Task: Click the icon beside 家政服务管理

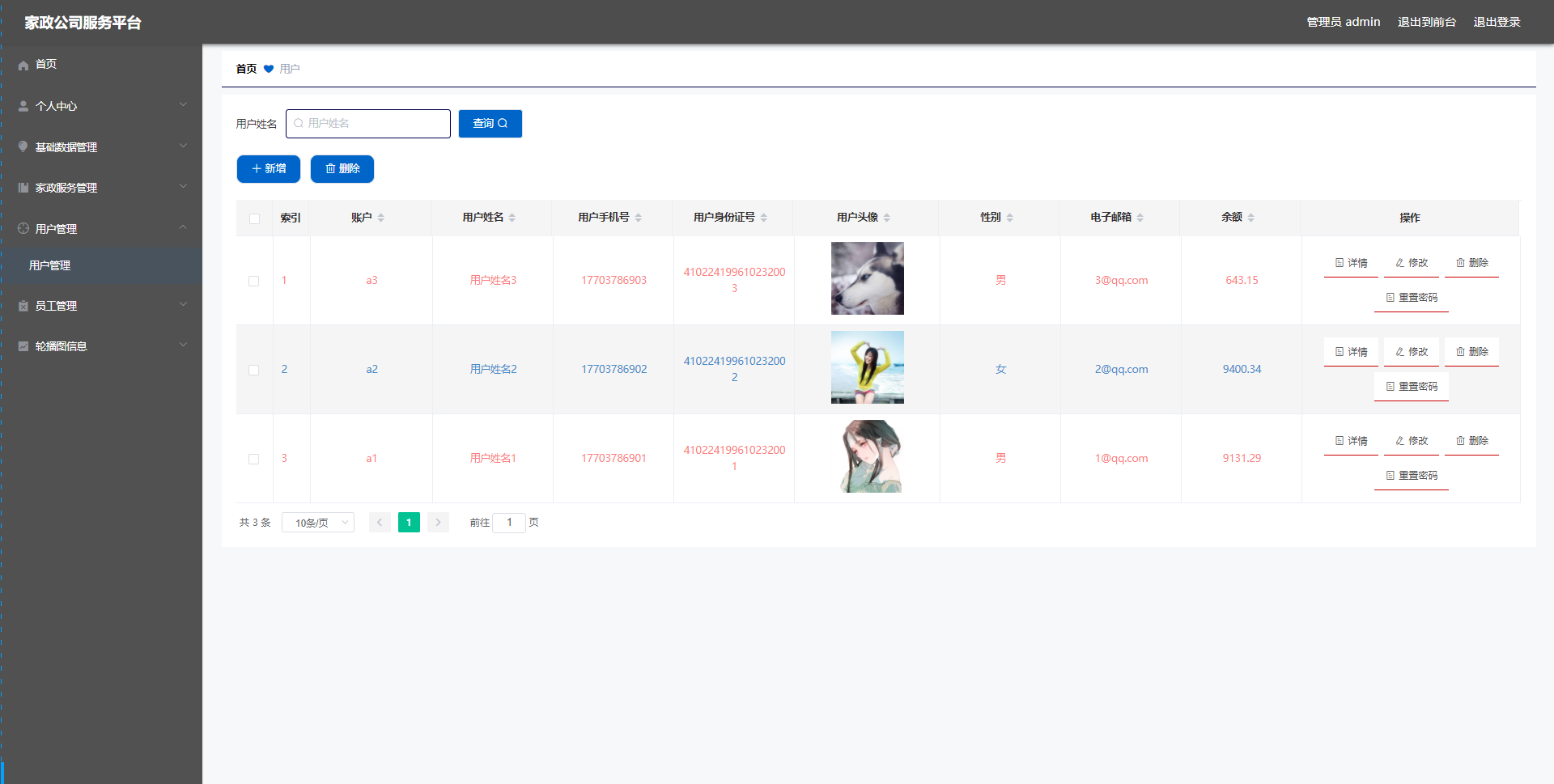Action: tap(23, 188)
